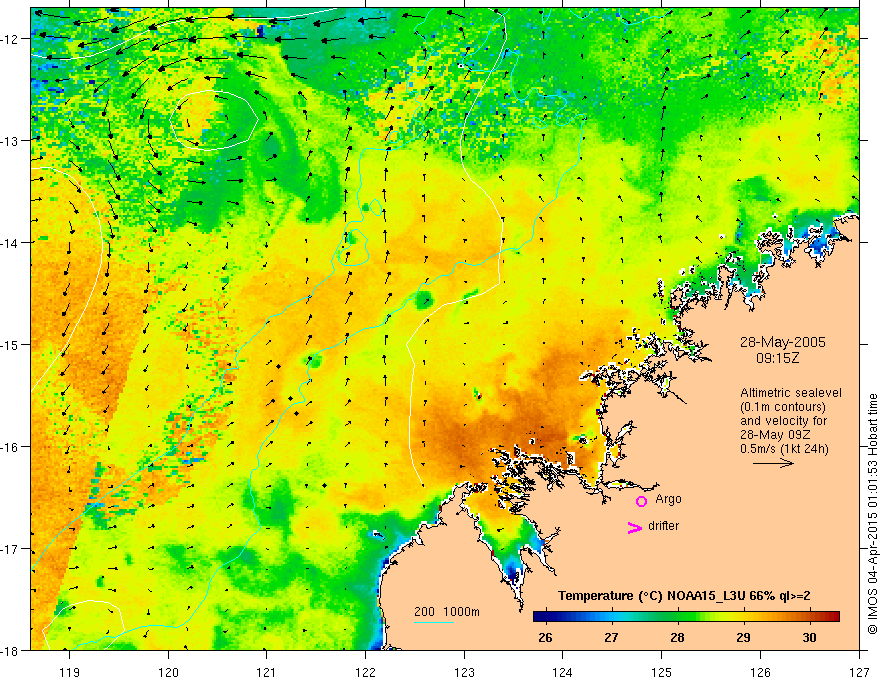Image resolution: width=880 pixels, height=680 pixels.
Task: Click the velocity scale reference arrow
Action: pyautogui.click(x=773, y=463)
